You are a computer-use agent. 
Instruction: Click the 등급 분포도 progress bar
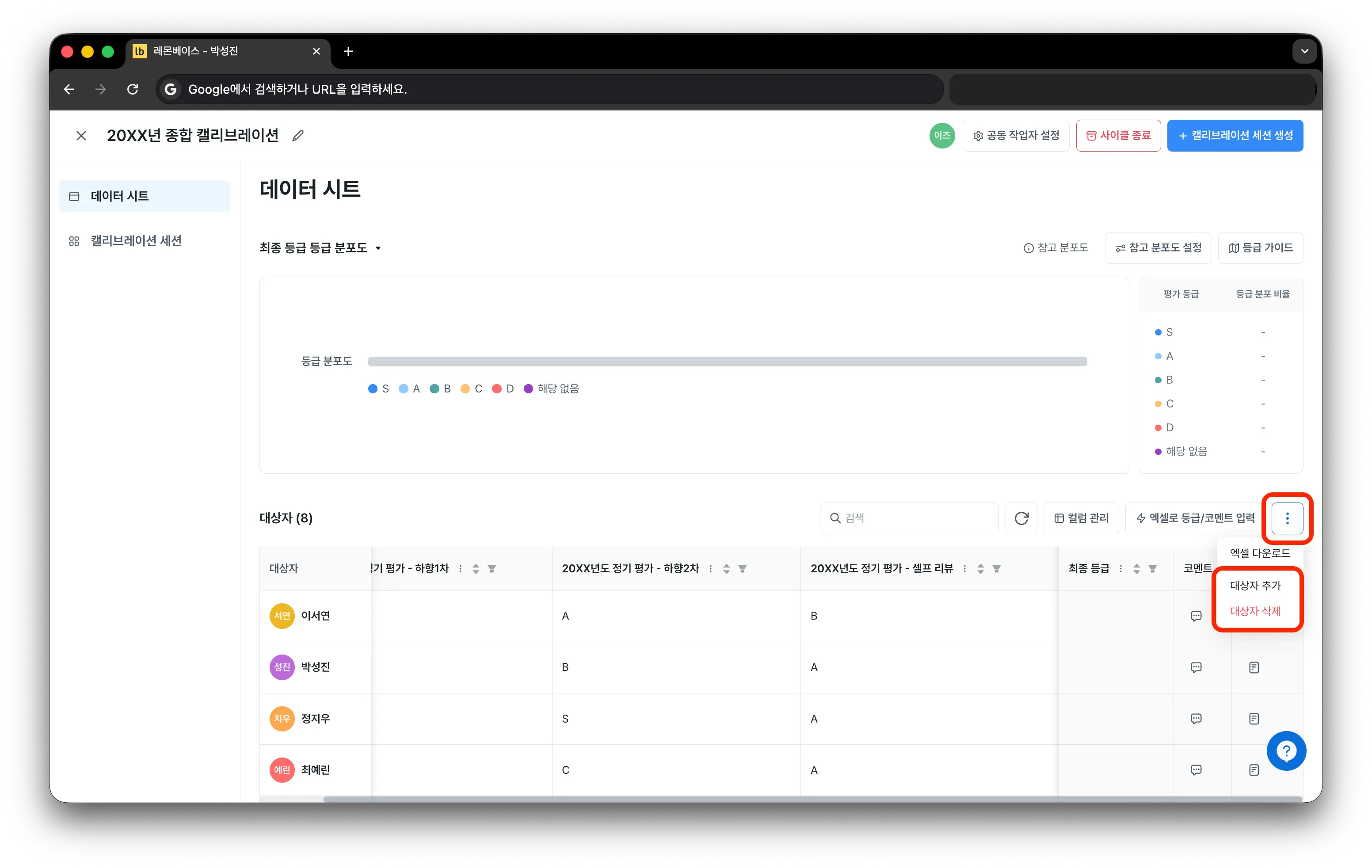coord(728,361)
